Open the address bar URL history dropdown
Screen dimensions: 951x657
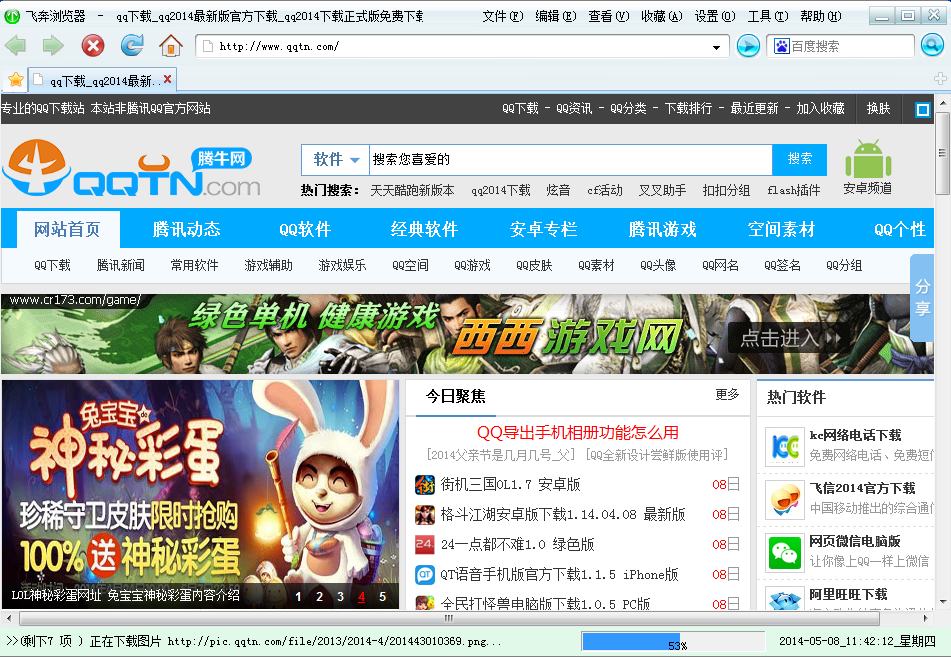pyautogui.click(x=716, y=47)
